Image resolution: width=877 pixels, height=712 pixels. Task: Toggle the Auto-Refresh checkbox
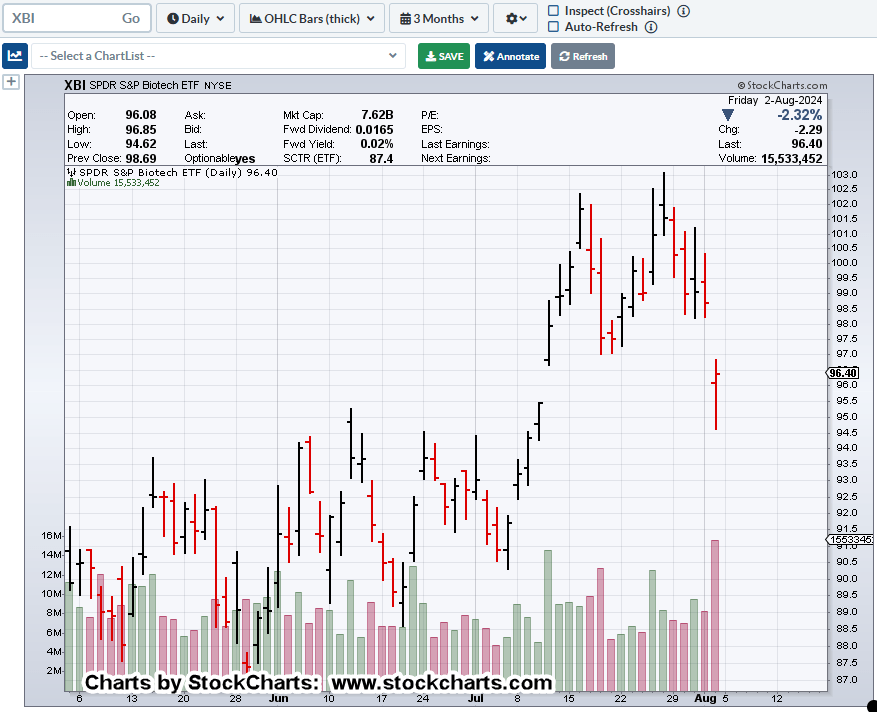click(554, 27)
